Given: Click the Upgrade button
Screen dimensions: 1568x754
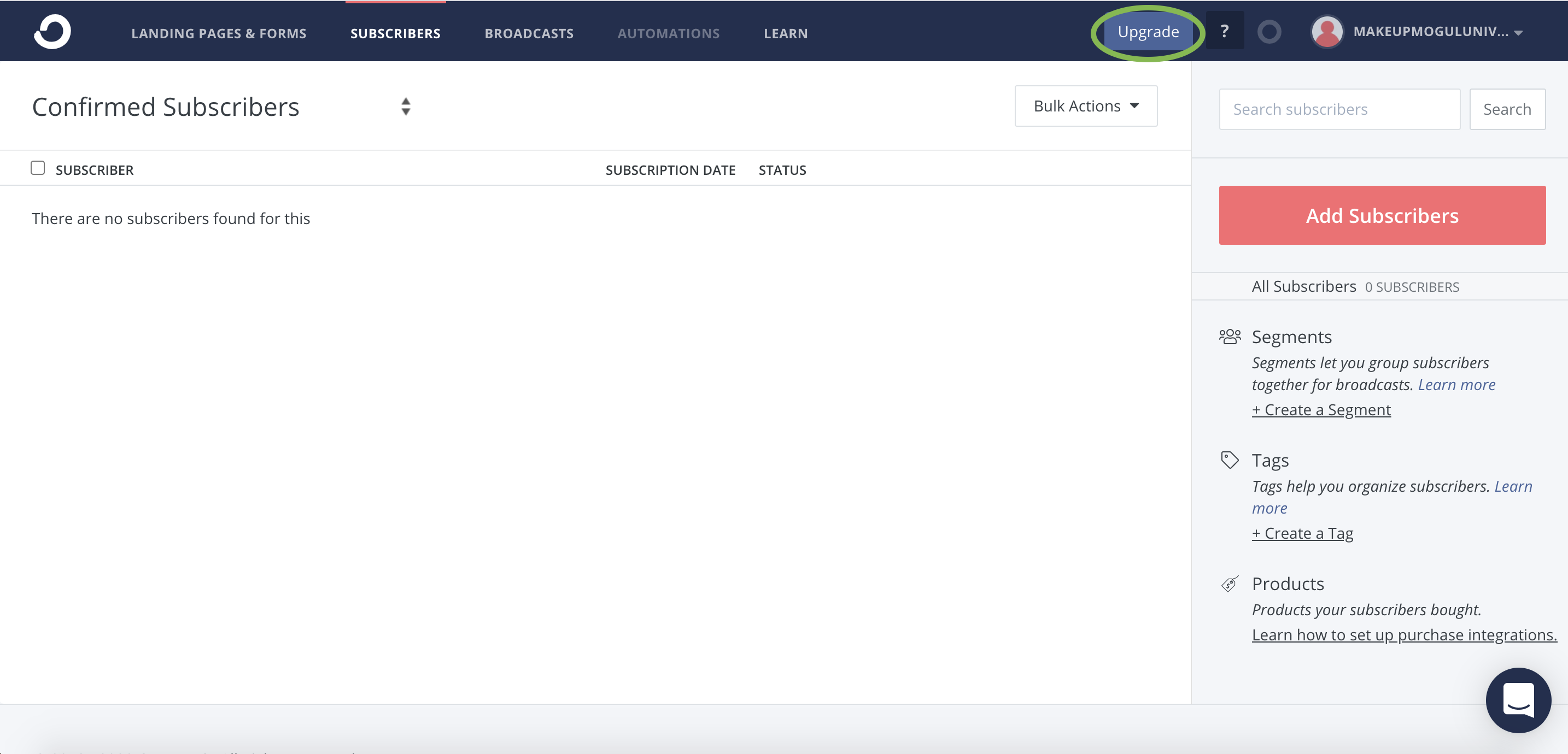Looking at the screenshot, I should pos(1148,32).
